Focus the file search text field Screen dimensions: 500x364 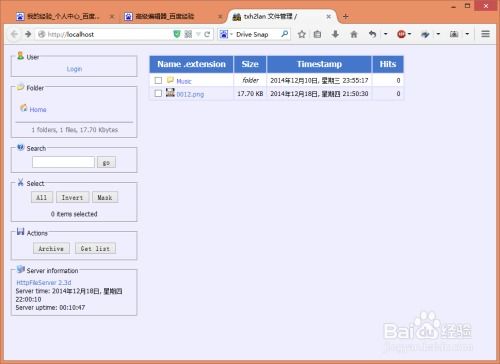(x=63, y=162)
